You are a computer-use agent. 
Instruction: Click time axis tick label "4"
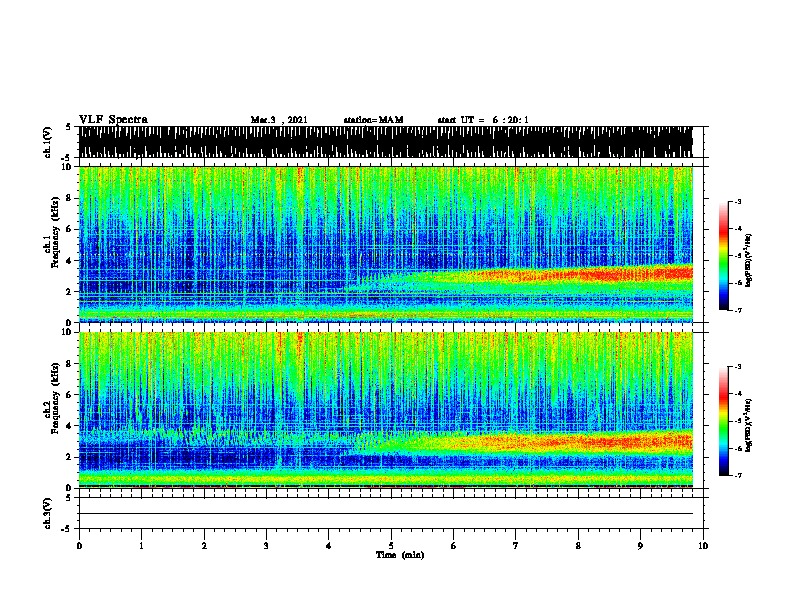tap(328, 545)
